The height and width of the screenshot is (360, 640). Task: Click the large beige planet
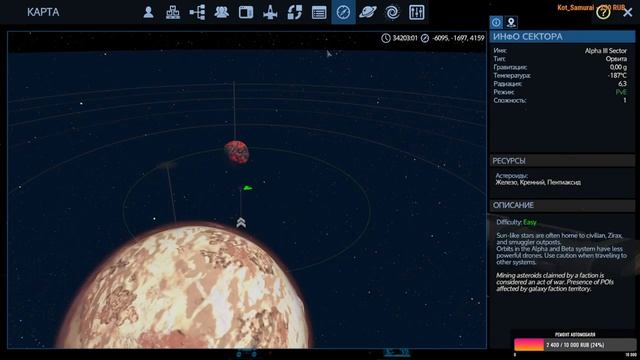(x=186, y=286)
